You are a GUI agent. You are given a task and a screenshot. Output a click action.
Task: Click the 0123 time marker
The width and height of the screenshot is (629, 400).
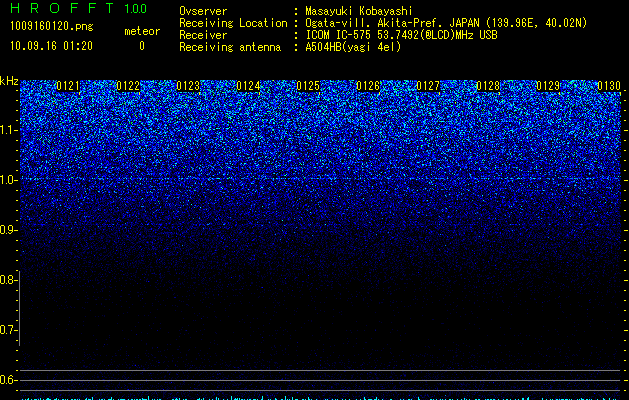click(188, 86)
